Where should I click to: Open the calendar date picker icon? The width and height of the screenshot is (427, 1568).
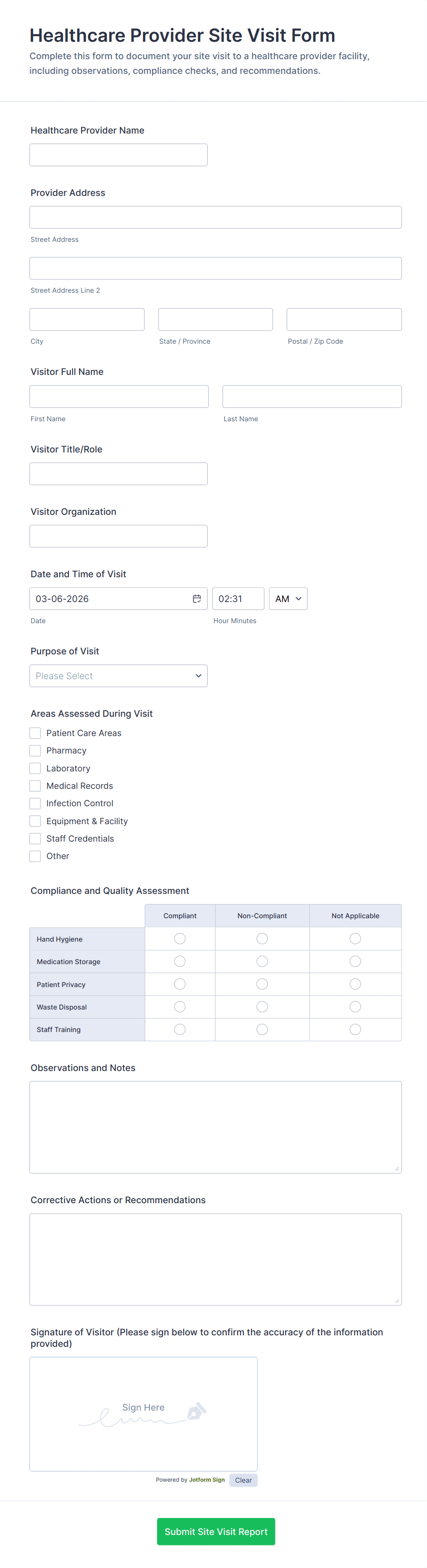[x=197, y=599]
